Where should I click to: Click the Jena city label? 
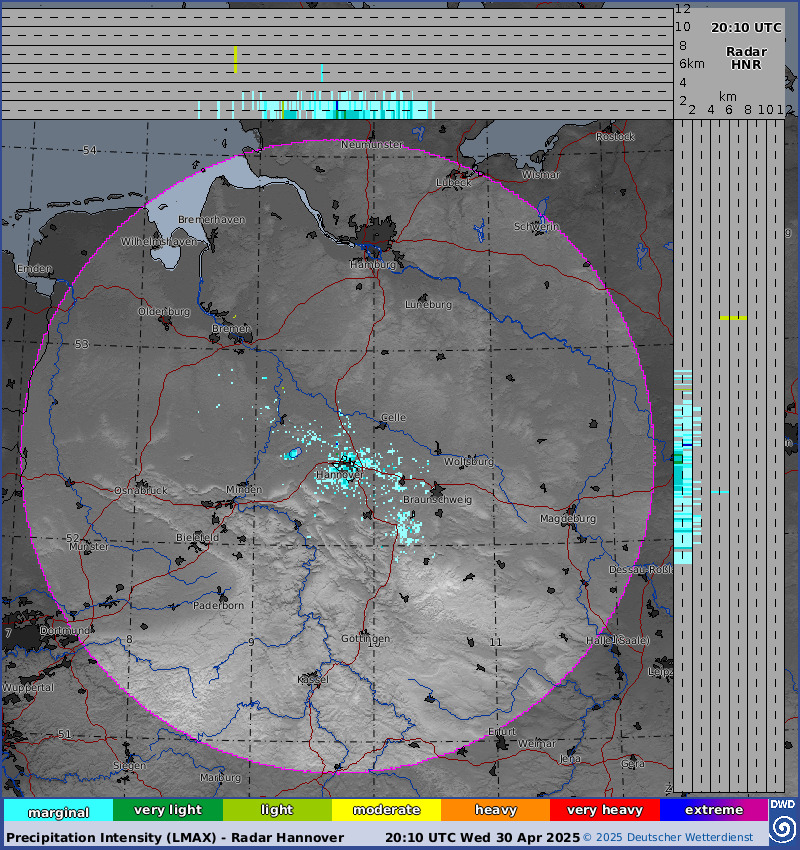(x=570, y=758)
